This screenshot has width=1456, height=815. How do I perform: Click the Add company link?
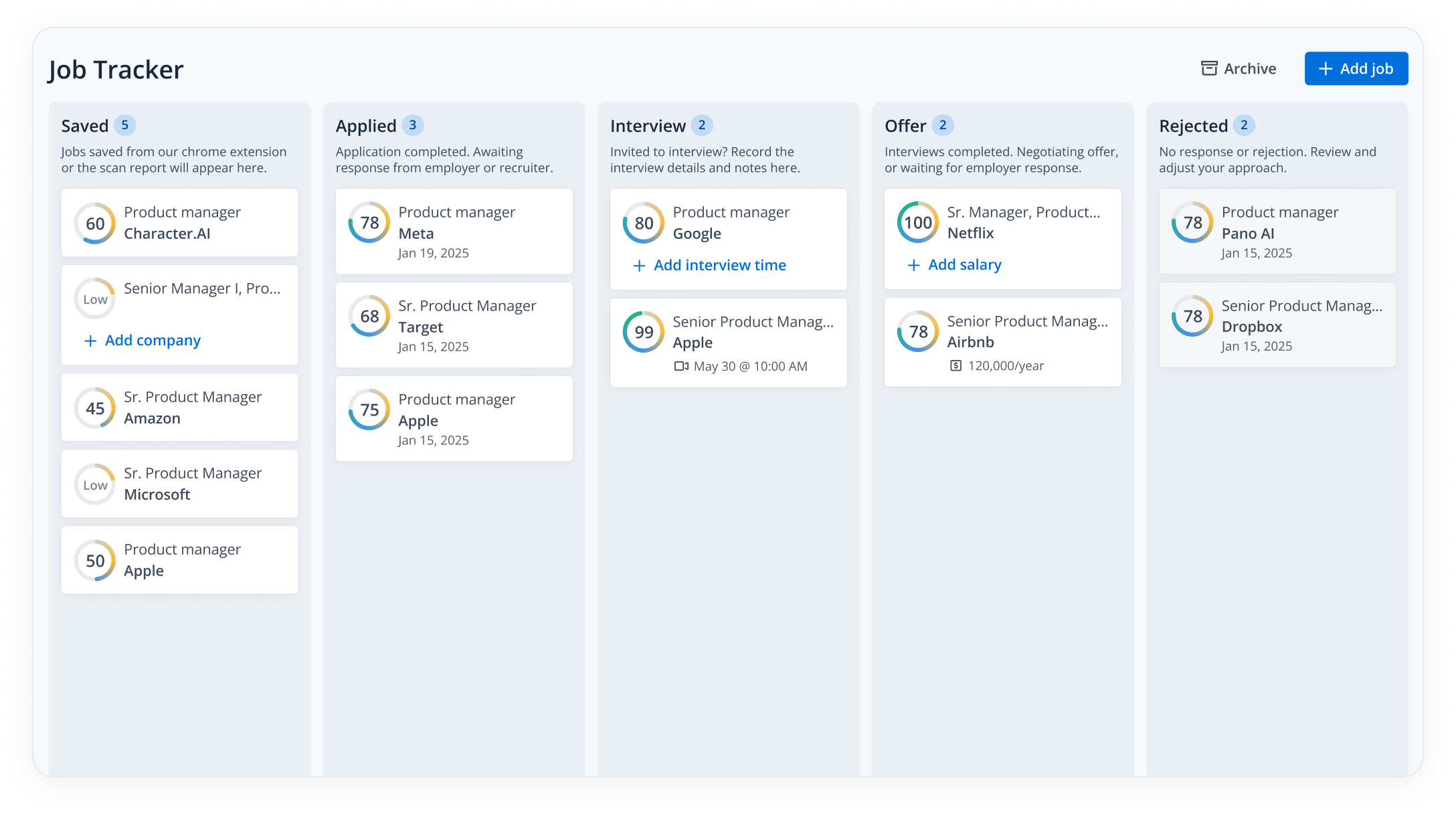click(x=143, y=341)
